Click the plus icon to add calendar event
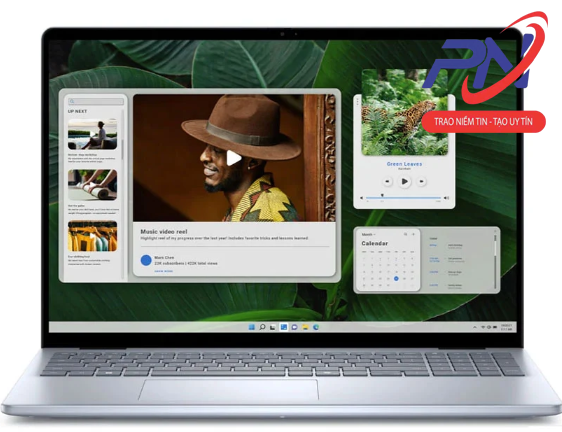Viewport: 562px width, 432px height. [413, 234]
